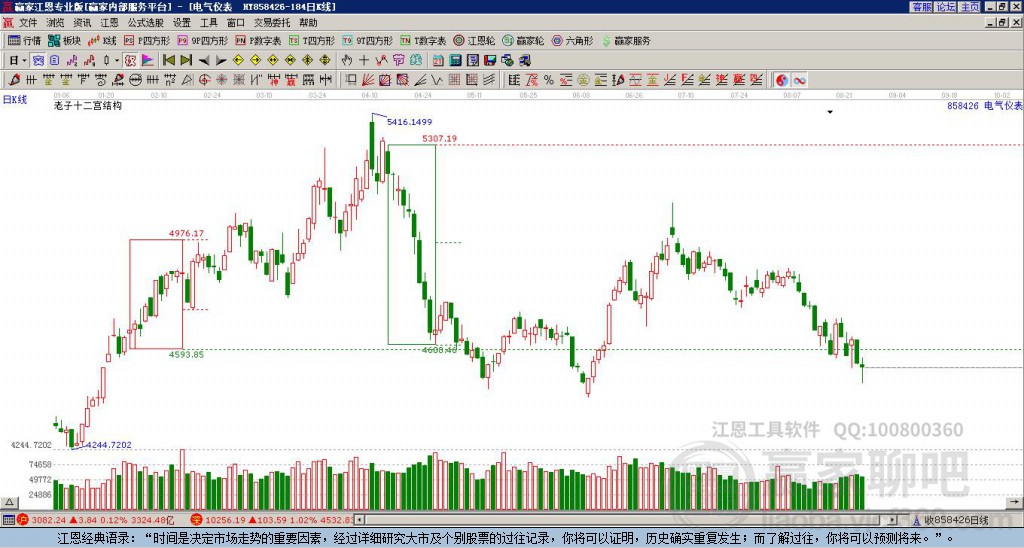1024x548 pixels.
Task: Switch to K线 chart view
Action: tap(103, 40)
